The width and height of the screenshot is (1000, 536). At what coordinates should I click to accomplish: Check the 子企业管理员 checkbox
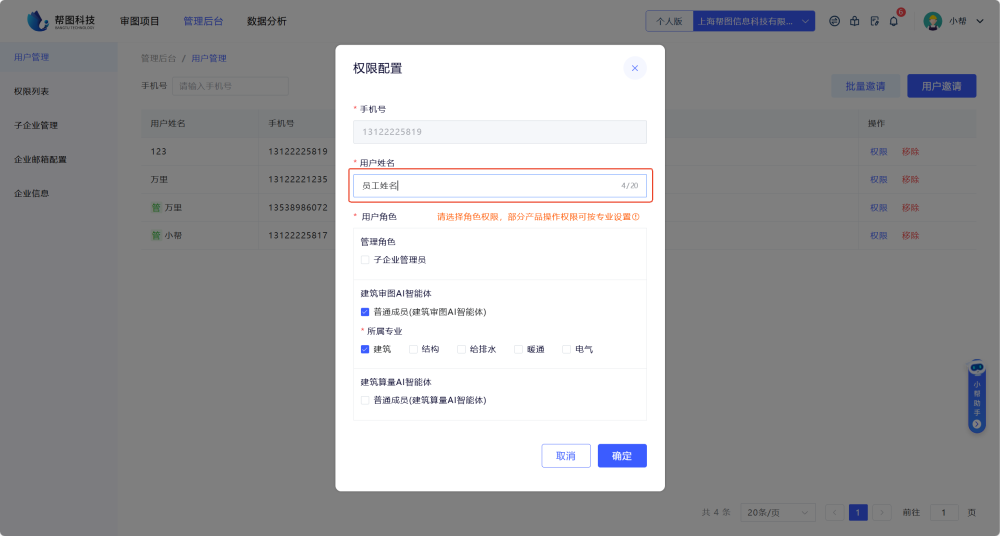click(x=365, y=260)
